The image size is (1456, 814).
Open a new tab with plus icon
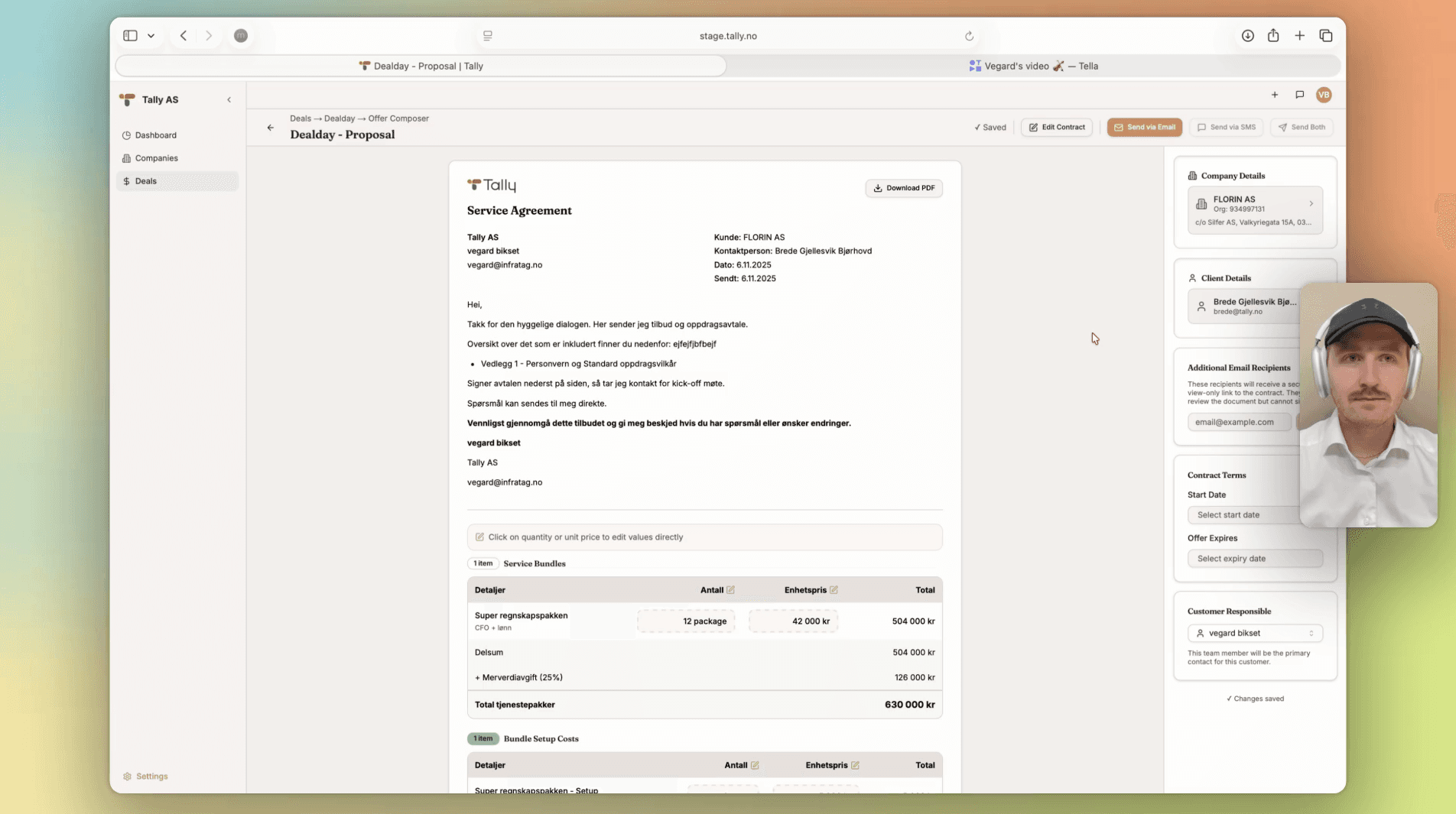(x=1299, y=36)
